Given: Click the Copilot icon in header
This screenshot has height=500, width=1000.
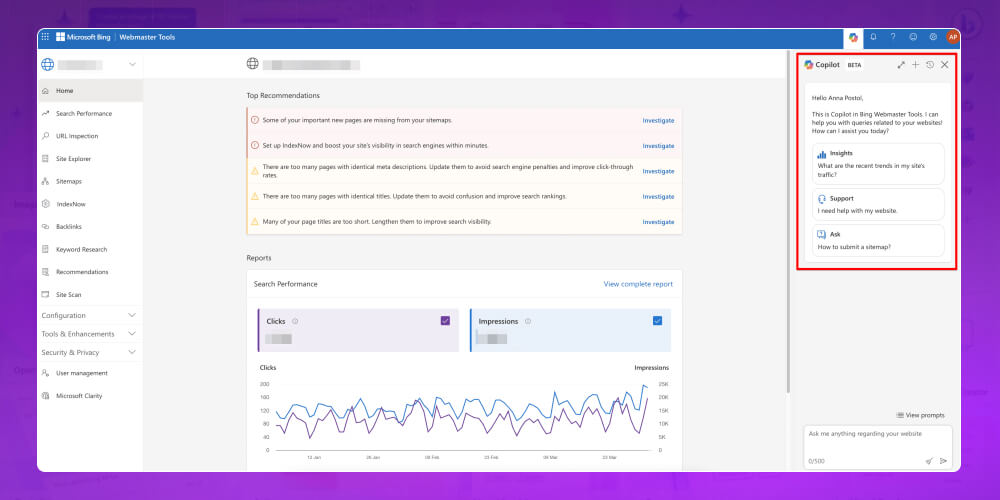Looking at the screenshot, I should (853, 38).
